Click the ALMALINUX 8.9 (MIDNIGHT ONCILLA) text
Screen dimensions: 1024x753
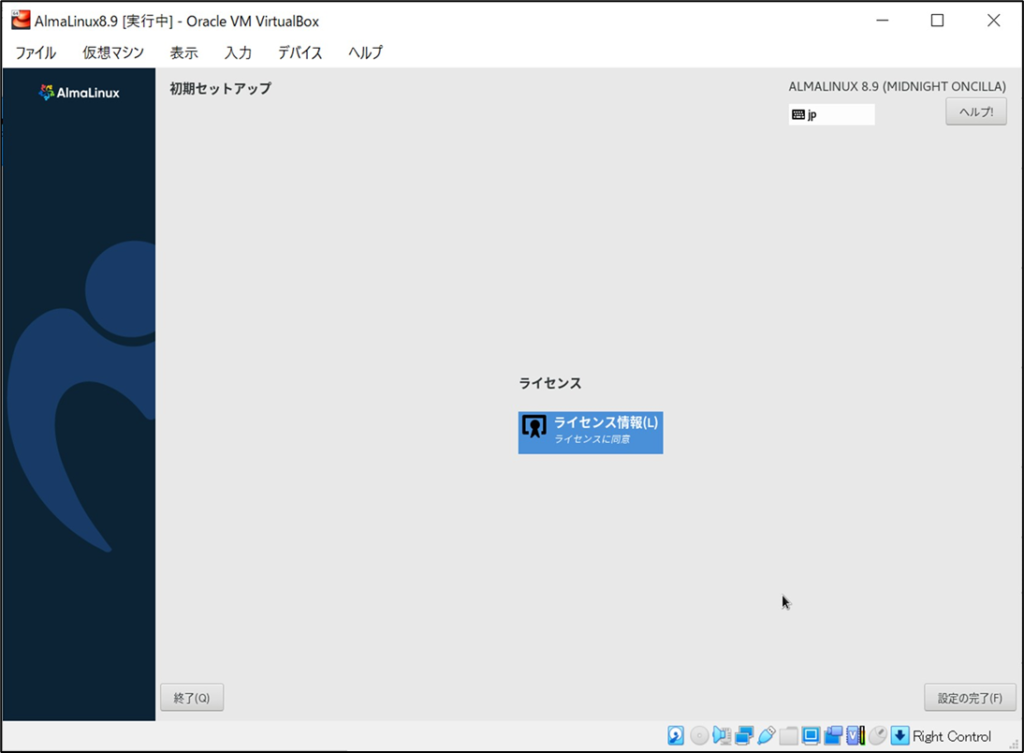pos(897,86)
